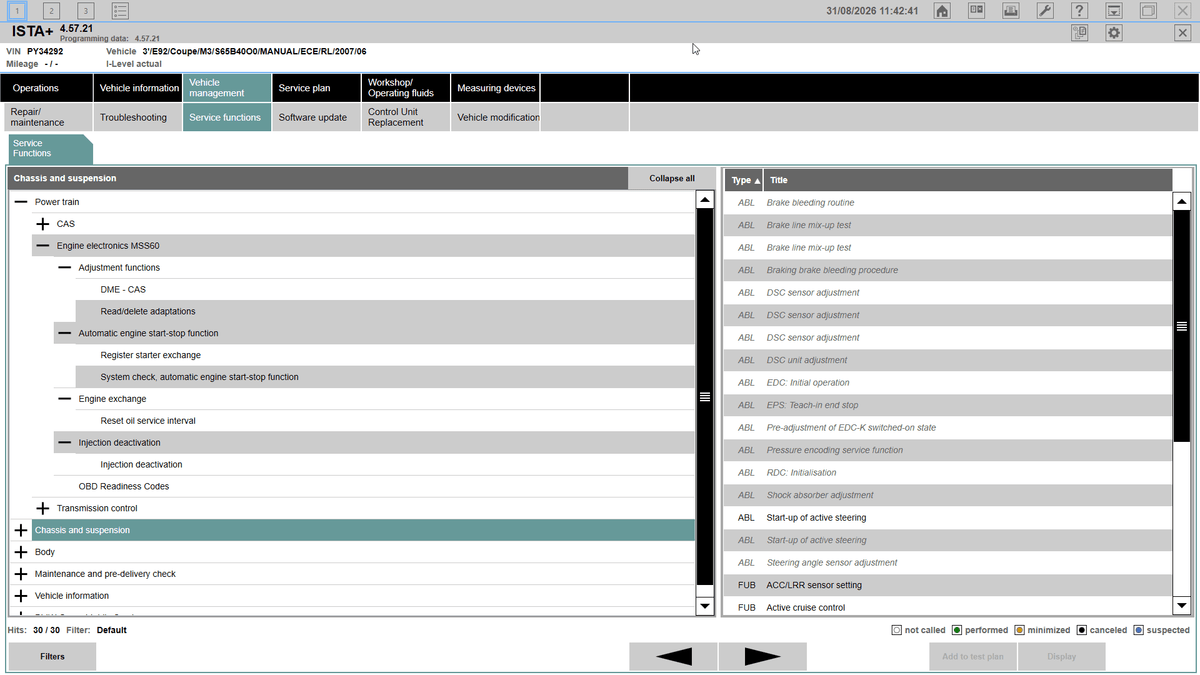This screenshot has height=675, width=1200.
Task: Open help via question mark icon
Action: pyautogui.click(x=1079, y=10)
